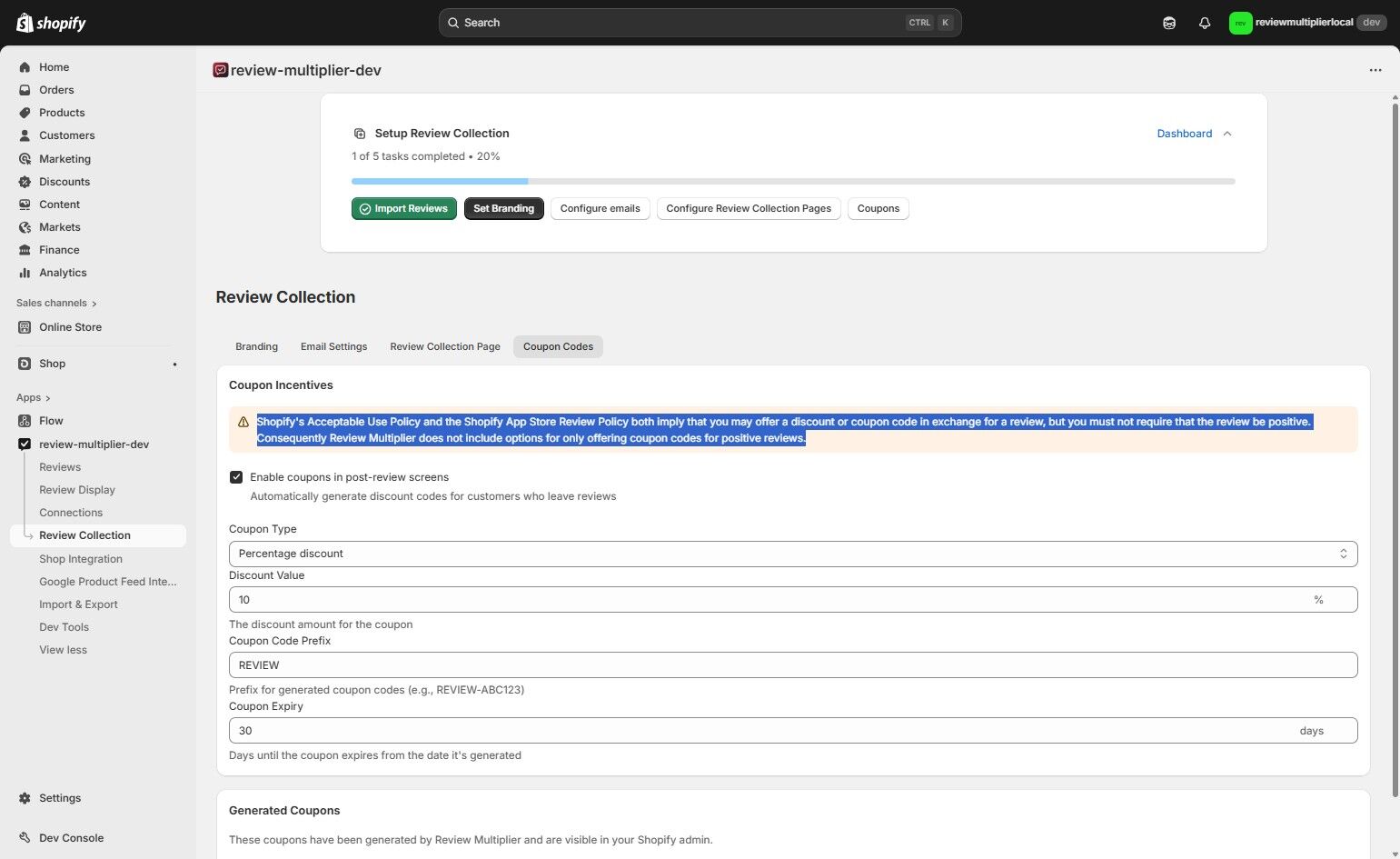Click the Search box in top bar
The height and width of the screenshot is (859, 1400).
pos(700,23)
